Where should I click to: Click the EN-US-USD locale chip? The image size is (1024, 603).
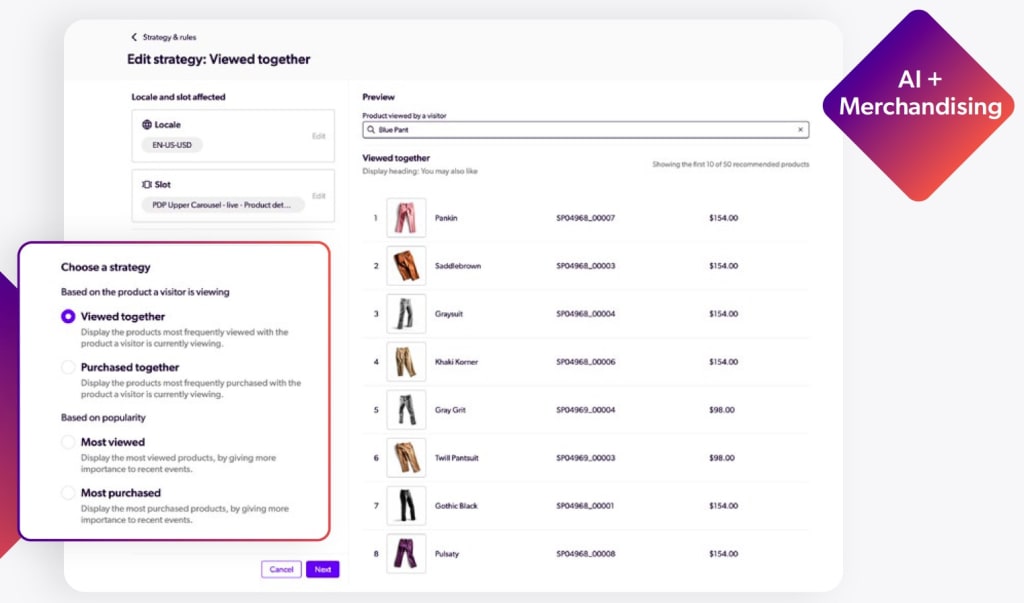[x=172, y=145]
